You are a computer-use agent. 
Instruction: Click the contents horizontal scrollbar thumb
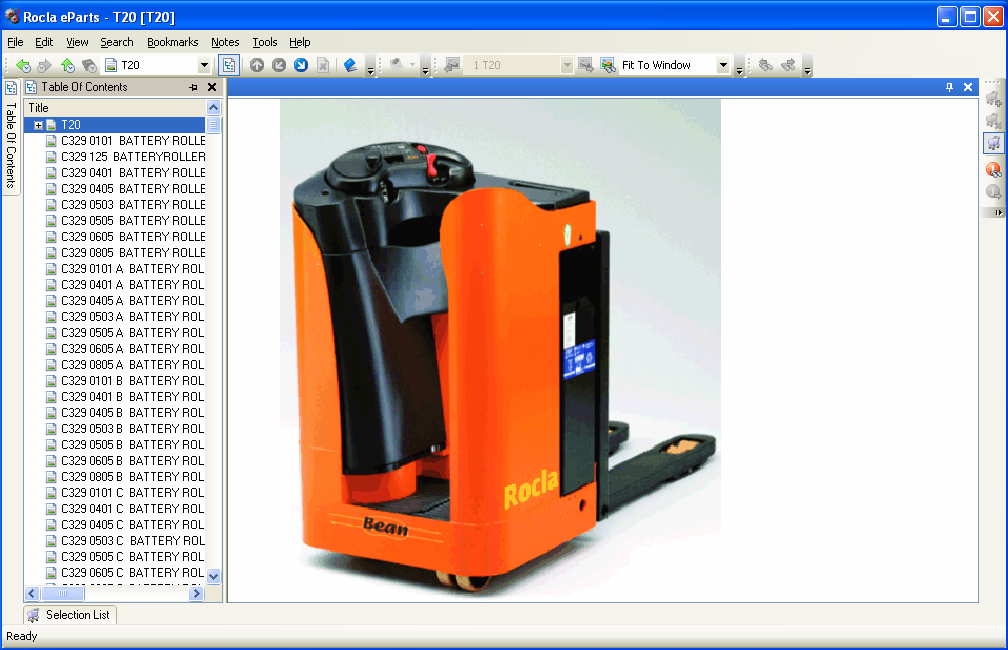pos(62,593)
